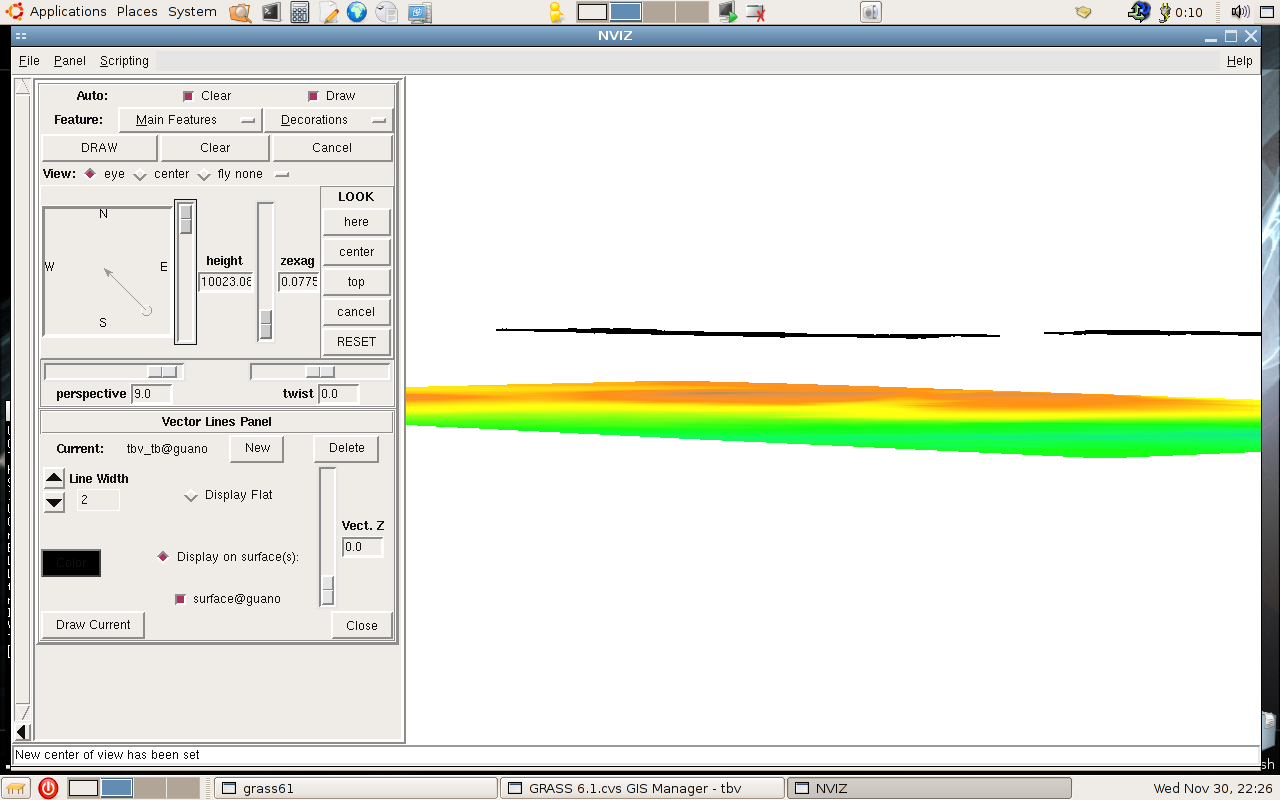The image size is (1280, 800).
Task: Click the New vector button
Action: tap(257, 448)
